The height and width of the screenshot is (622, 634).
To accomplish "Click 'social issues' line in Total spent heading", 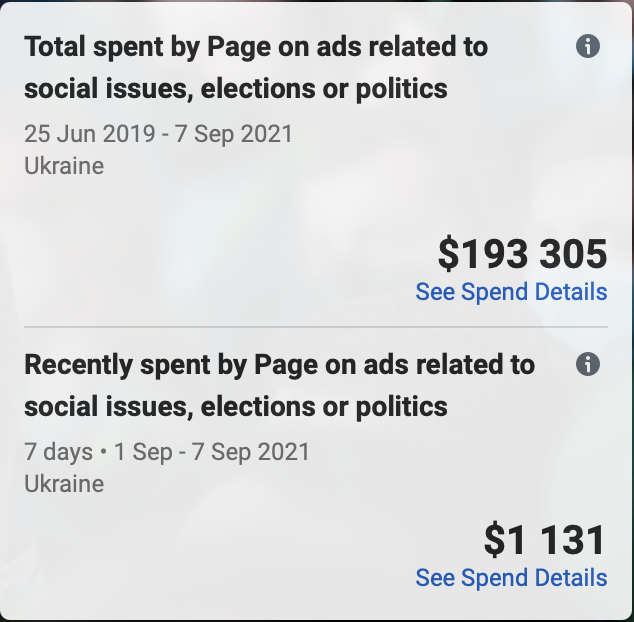I will click(236, 88).
